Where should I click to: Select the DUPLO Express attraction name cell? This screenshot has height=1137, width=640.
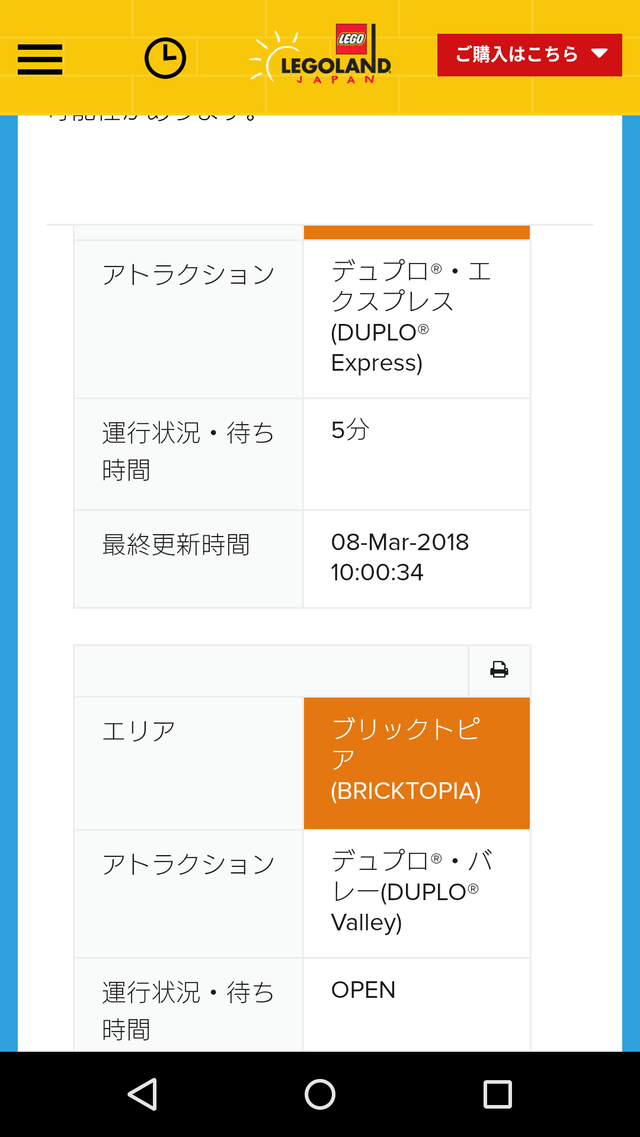point(417,319)
